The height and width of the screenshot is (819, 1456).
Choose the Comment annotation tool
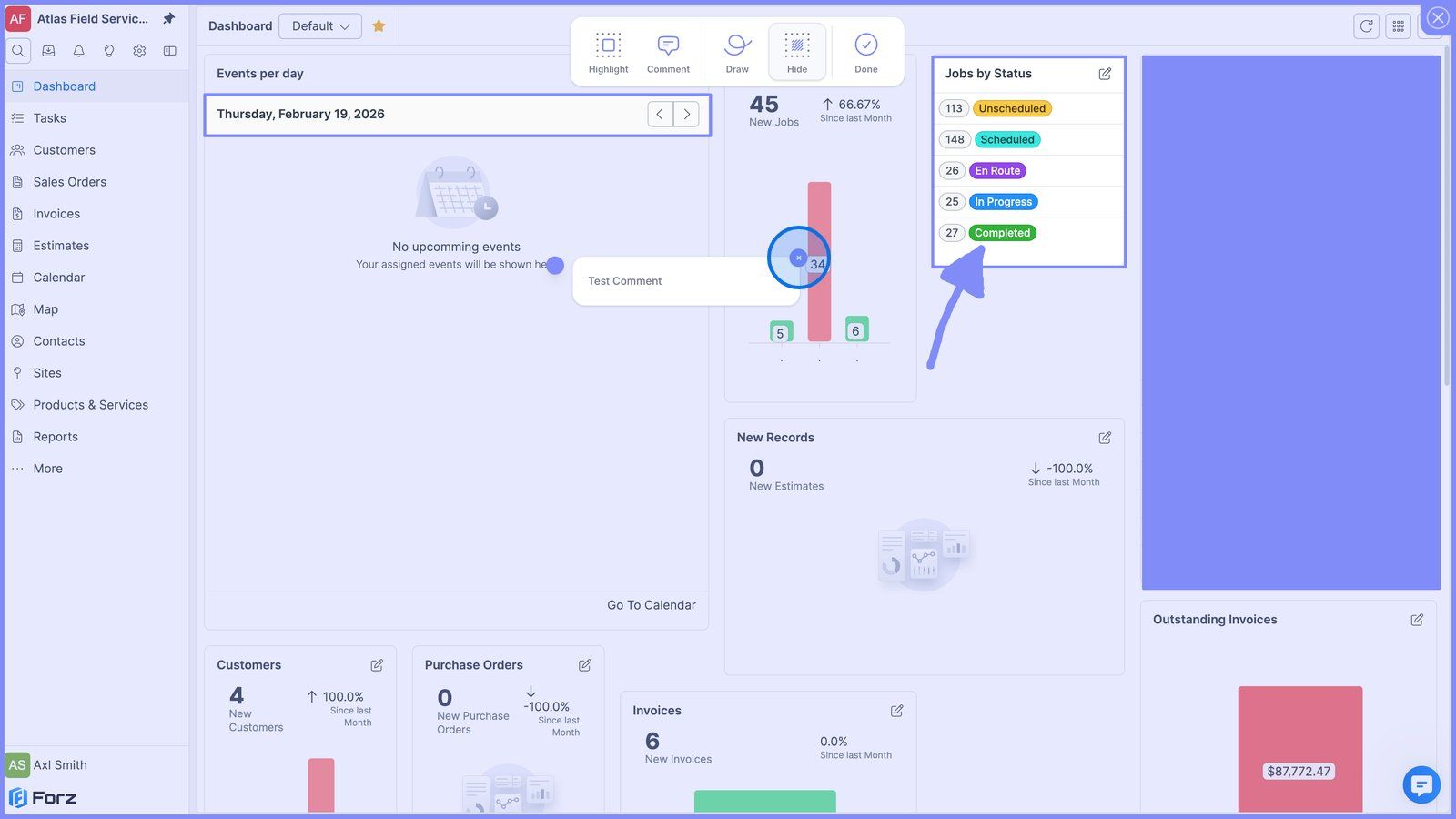tap(668, 53)
